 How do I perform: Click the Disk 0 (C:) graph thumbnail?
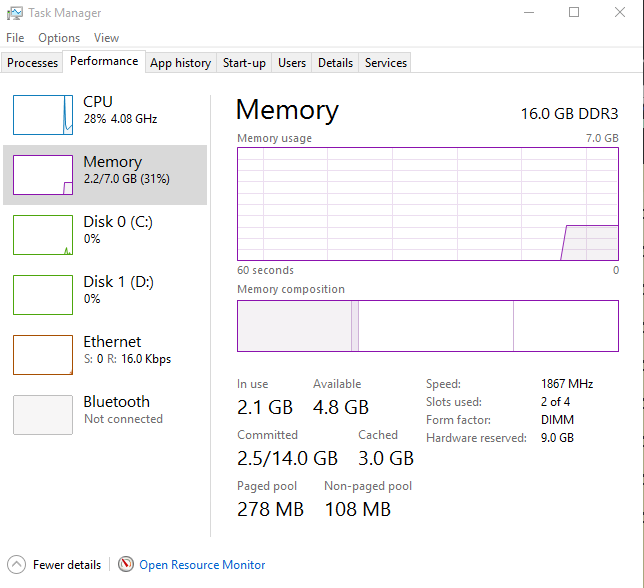pos(43,235)
